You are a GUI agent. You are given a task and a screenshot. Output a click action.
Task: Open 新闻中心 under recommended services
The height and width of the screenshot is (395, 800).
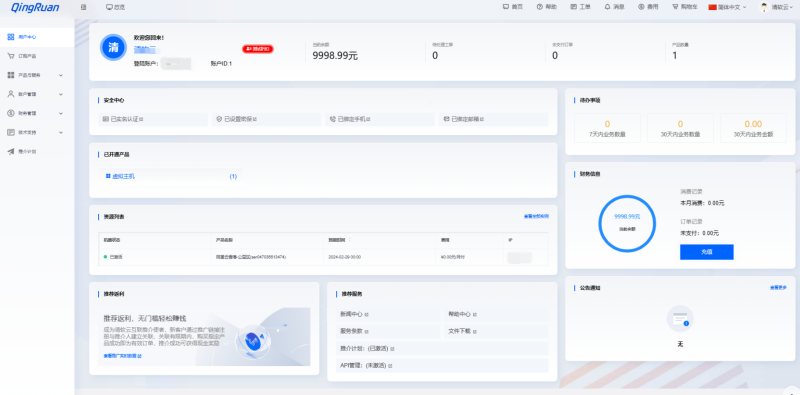click(388, 314)
